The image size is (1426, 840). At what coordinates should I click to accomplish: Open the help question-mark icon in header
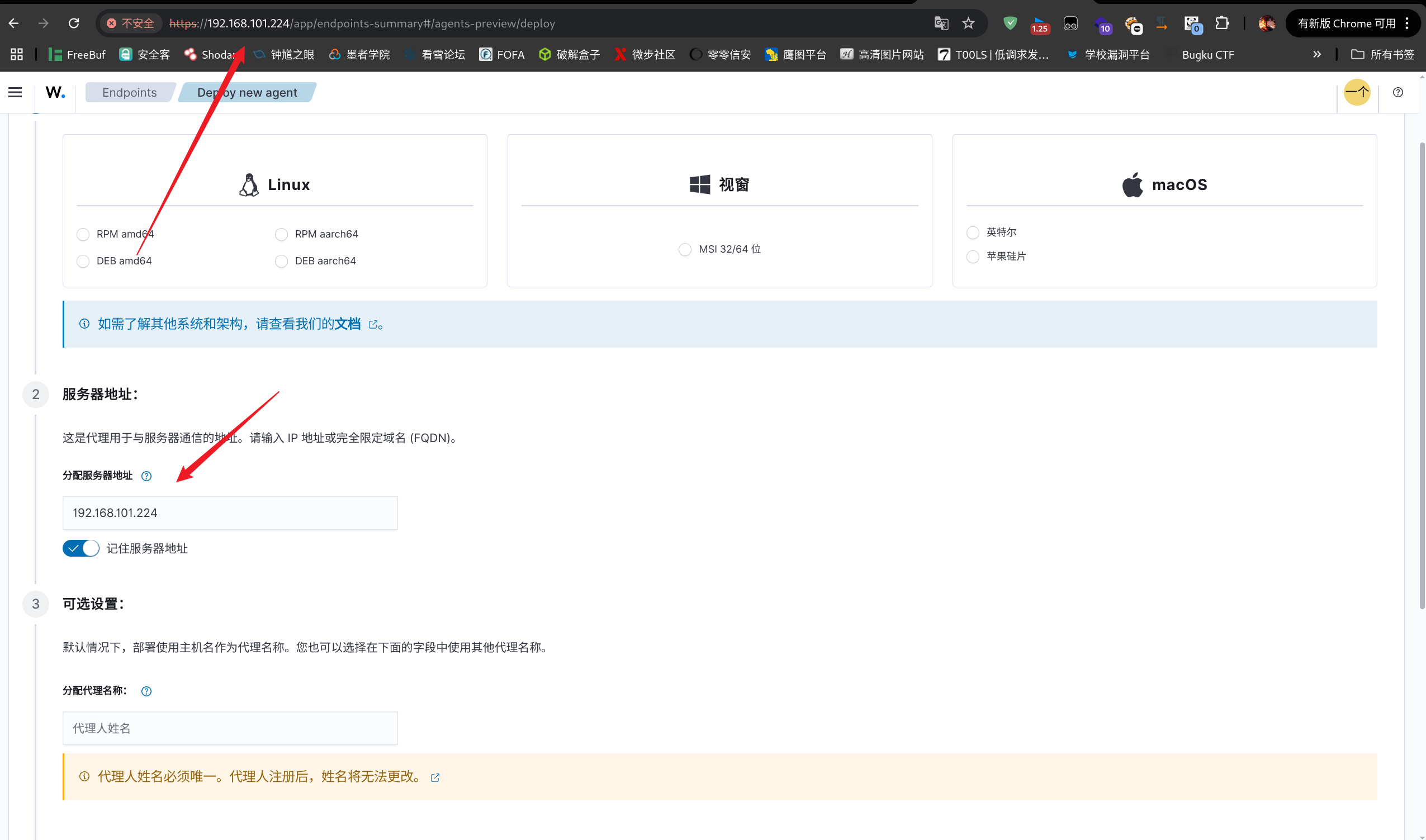point(1397,92)
